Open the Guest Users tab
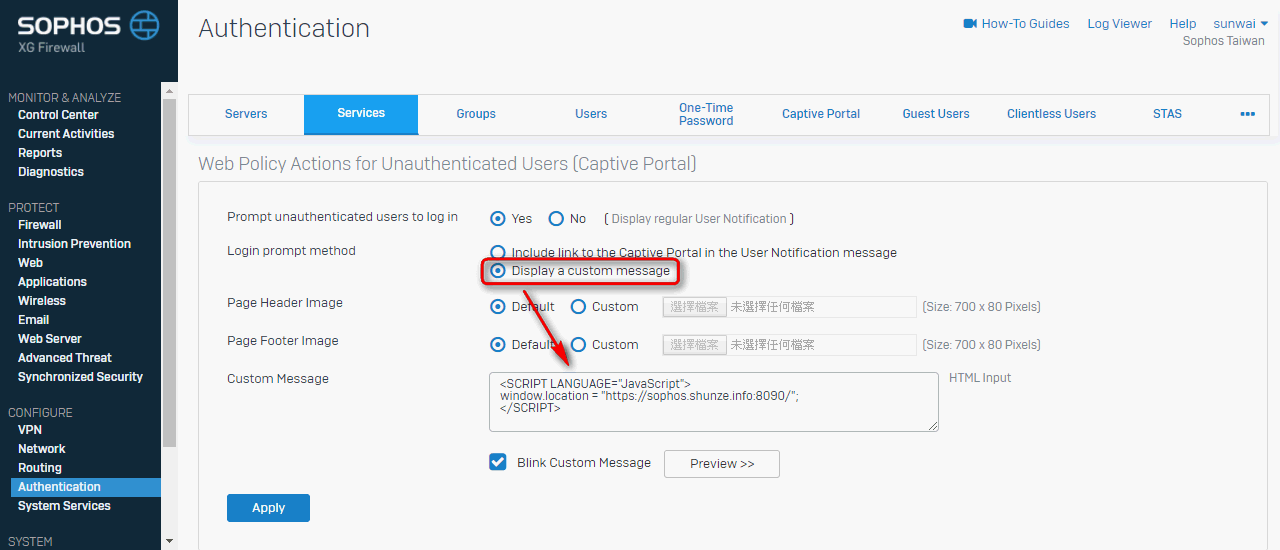This screenshot has height=550, width=1280. tap(936, 114)
